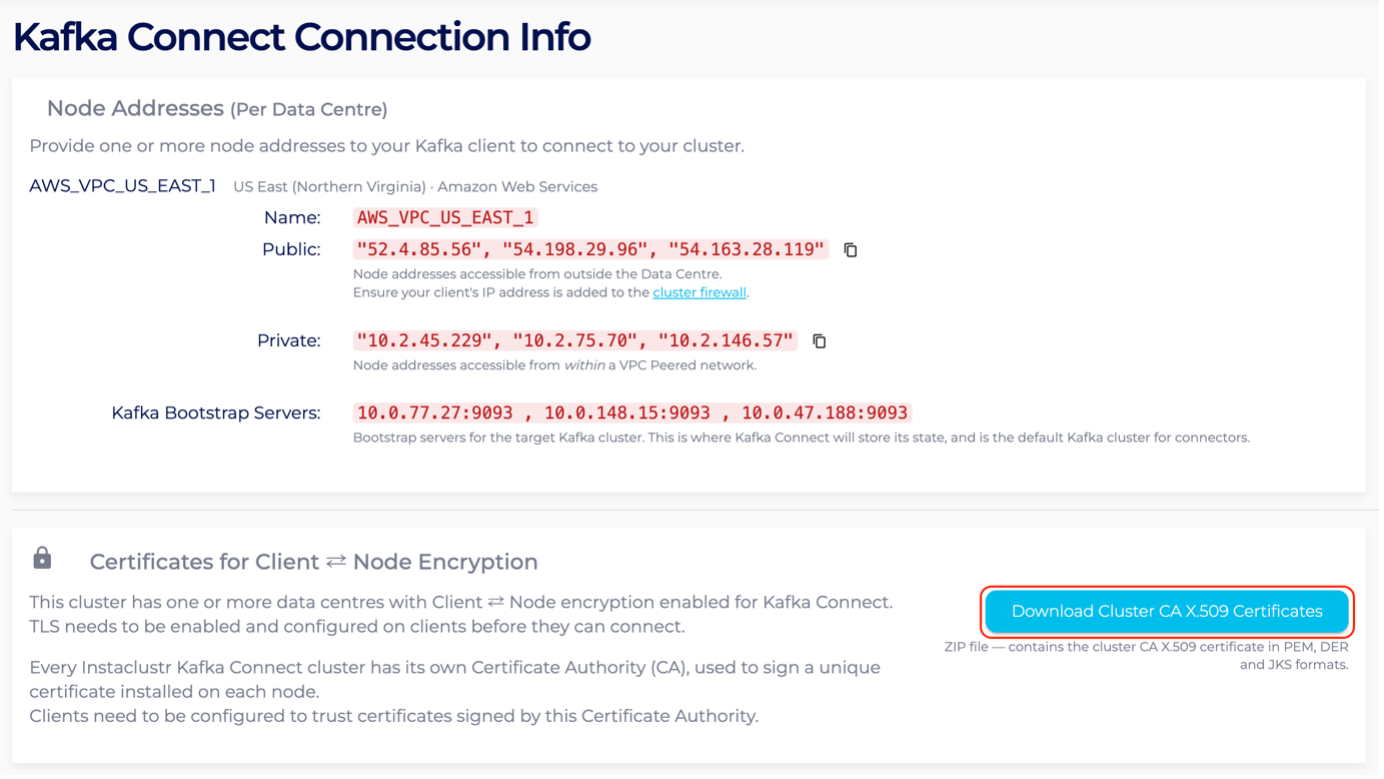Select the red AWS_VPC_US_EAST_1 name value
This screenshot has width=1384, height=779.
(447, 218)
